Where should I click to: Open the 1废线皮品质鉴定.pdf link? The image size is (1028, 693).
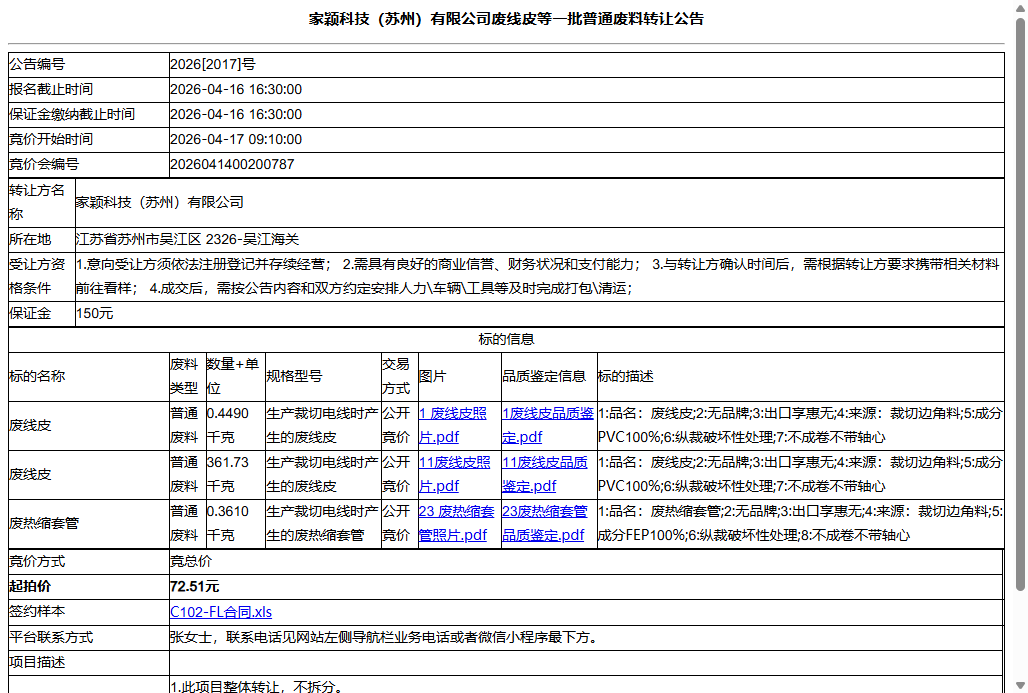click(548, 426)
